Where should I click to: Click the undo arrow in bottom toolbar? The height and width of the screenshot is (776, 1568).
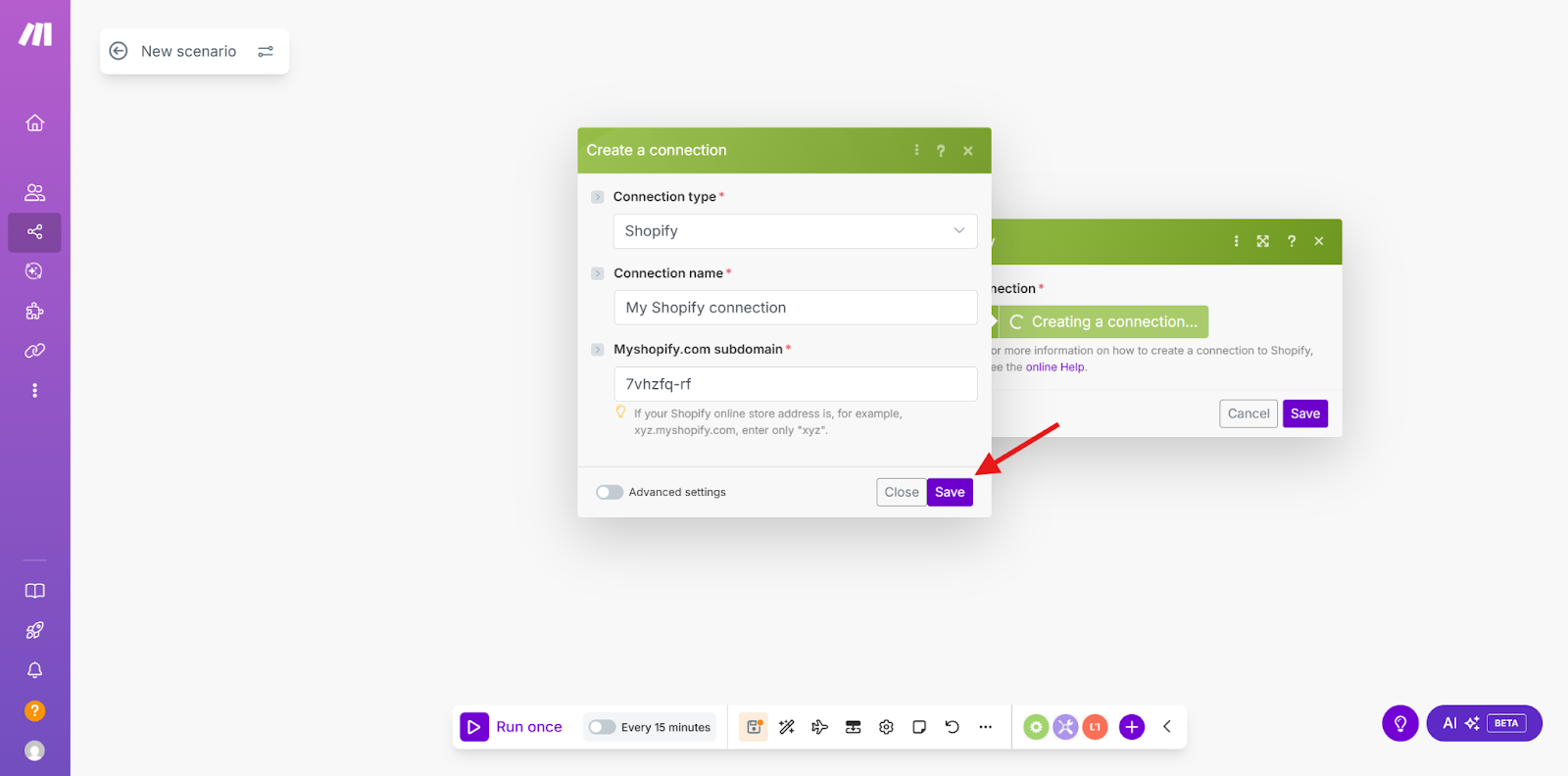tap(953, 727)
